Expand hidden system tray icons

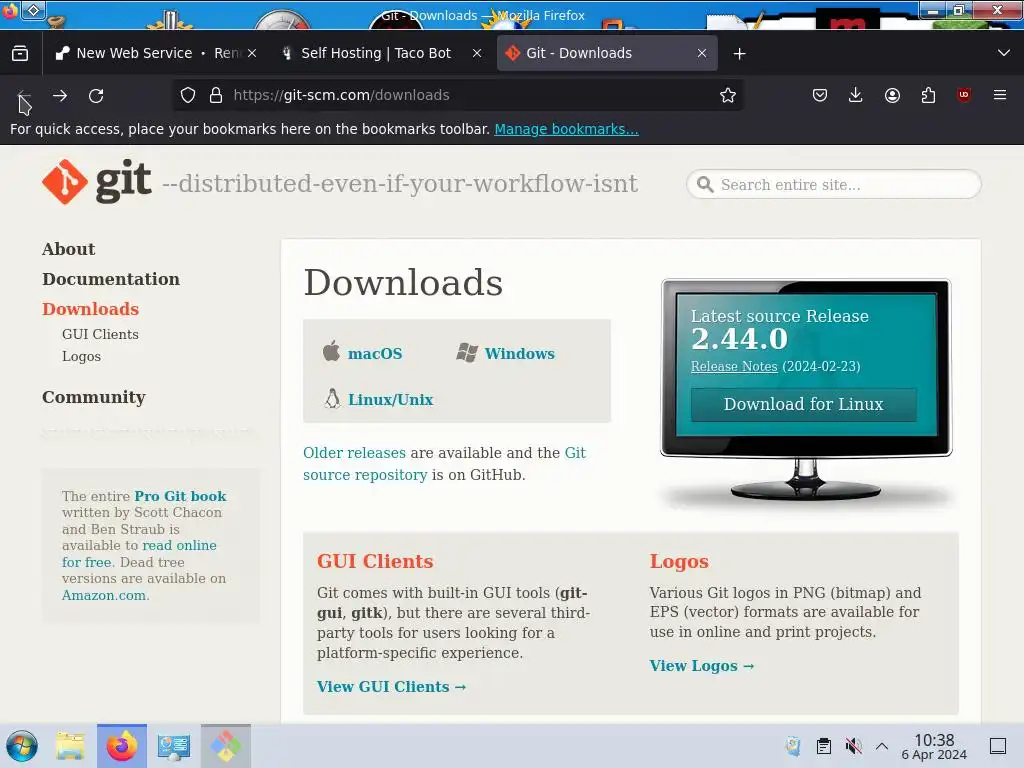click(x=882, y=746)
